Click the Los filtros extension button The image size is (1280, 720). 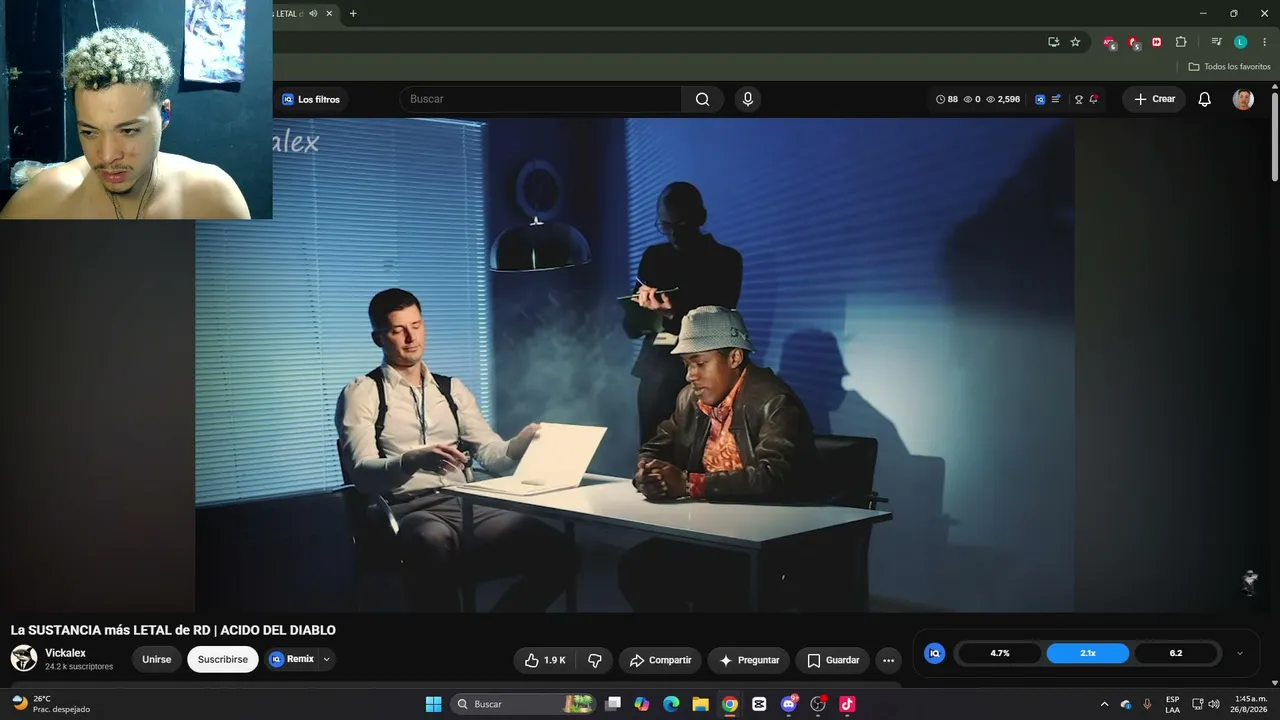311,99
